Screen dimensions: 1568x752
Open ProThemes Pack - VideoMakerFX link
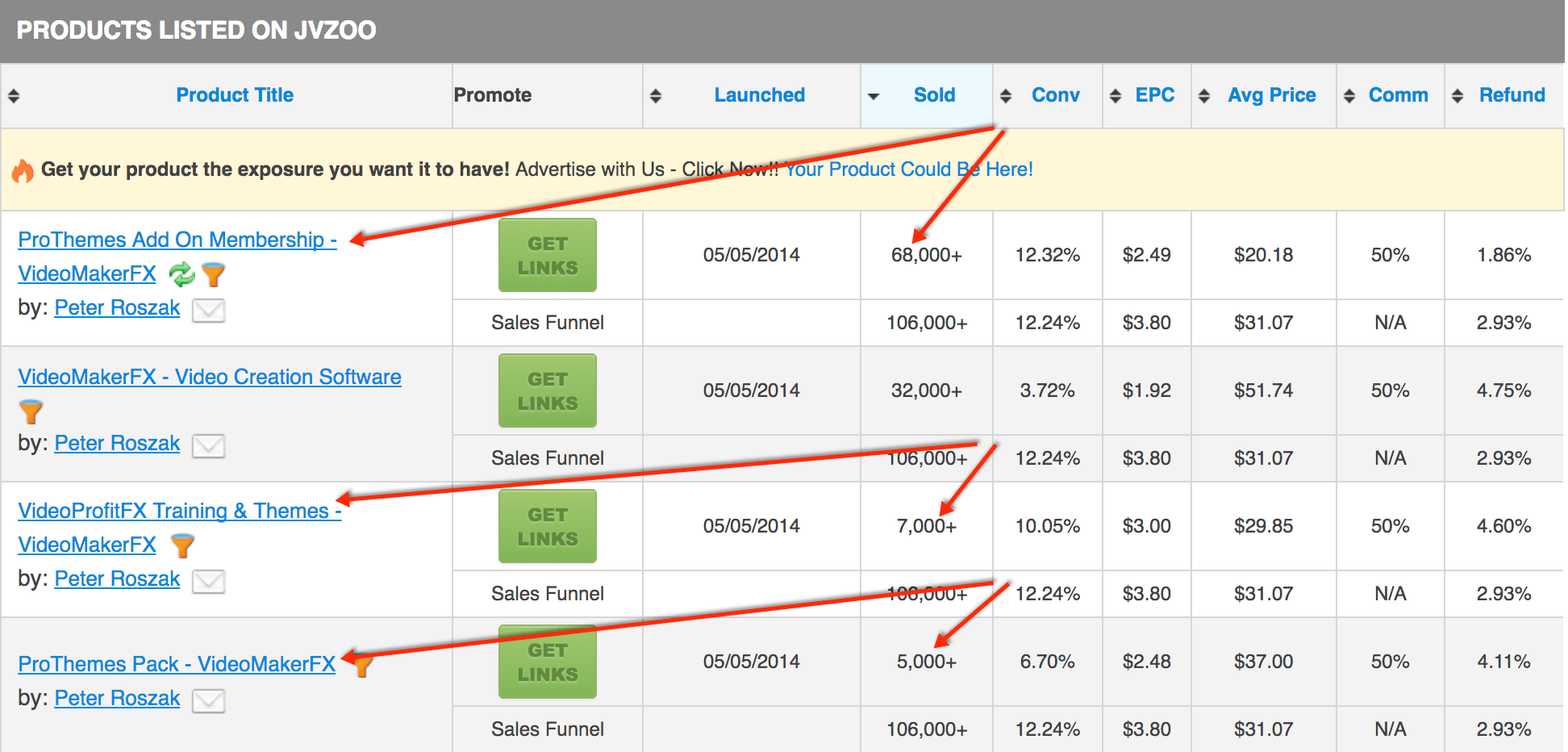177,664
